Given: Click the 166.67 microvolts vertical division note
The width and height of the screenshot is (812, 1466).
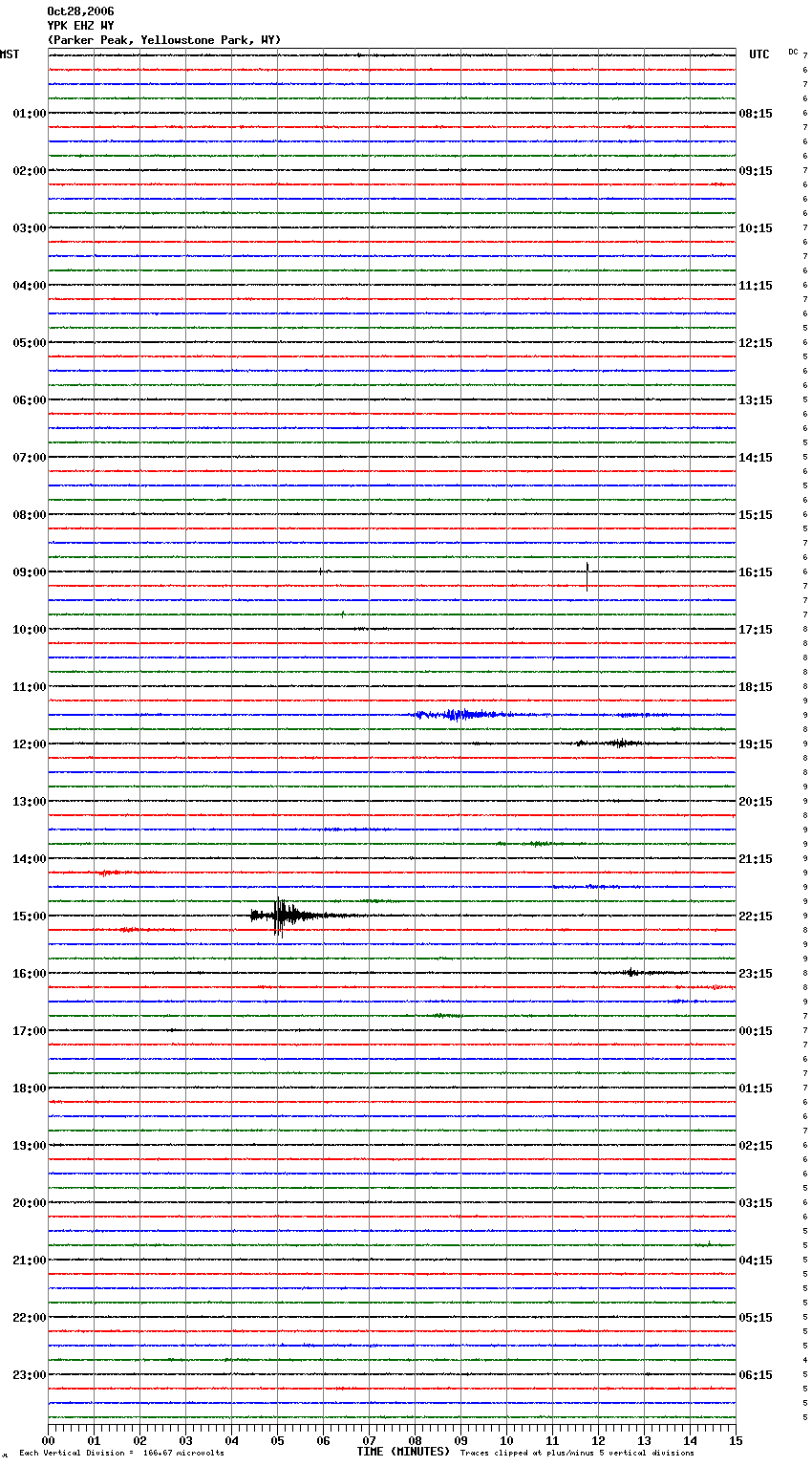Looking at the screenshot, I should coord(121,1453).
